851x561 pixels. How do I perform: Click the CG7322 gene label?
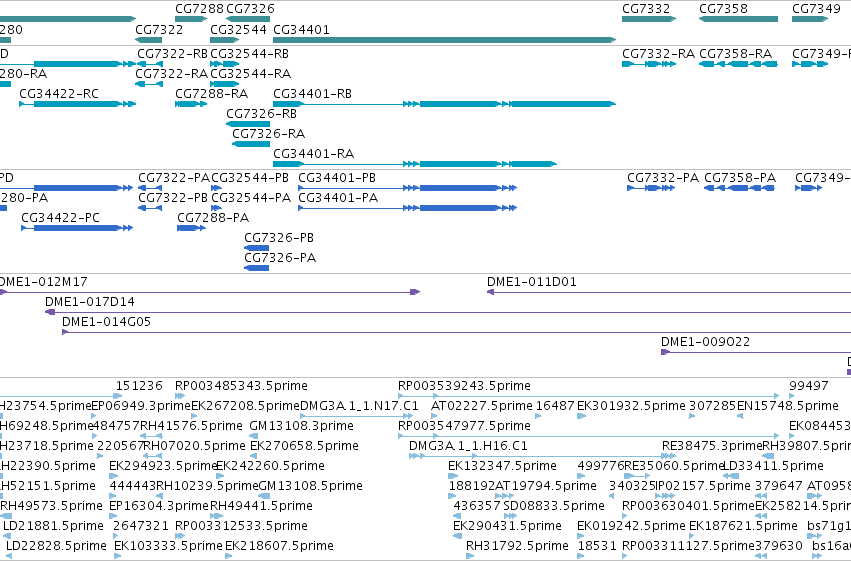tap(159, 29)
